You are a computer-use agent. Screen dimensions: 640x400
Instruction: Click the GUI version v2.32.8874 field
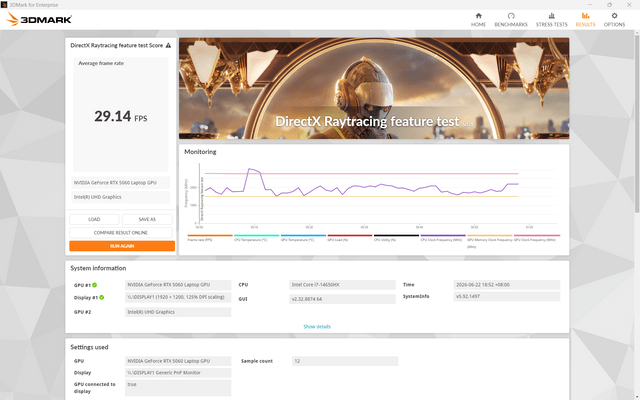pos(342,299)
